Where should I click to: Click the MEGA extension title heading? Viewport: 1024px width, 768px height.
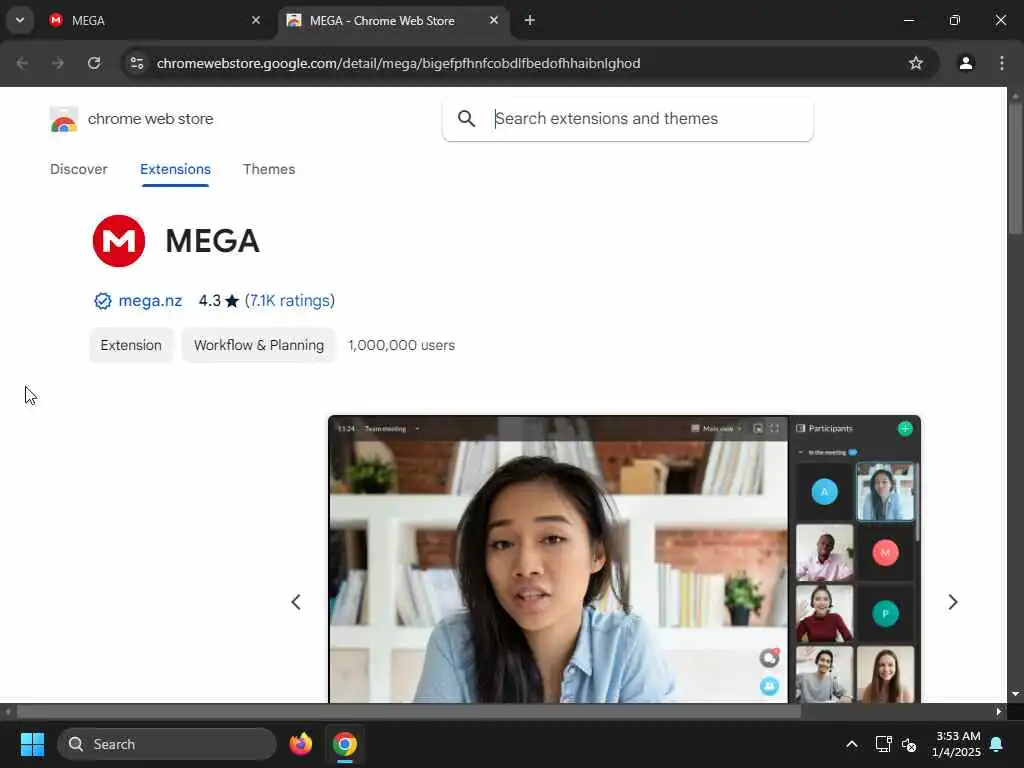(x=212, y=241)
